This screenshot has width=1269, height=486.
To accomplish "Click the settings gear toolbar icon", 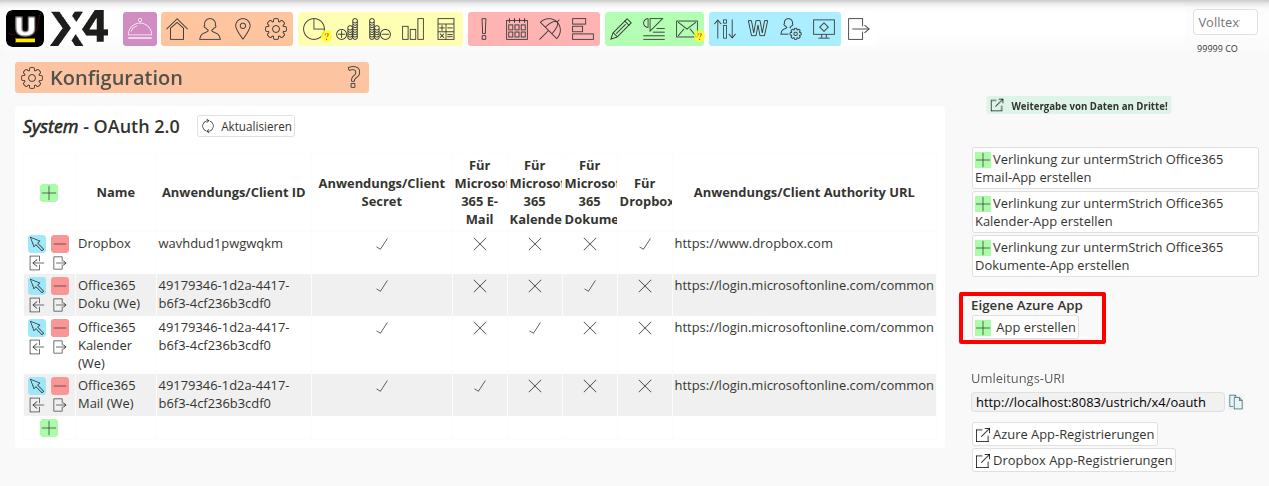I will (275, 30).
